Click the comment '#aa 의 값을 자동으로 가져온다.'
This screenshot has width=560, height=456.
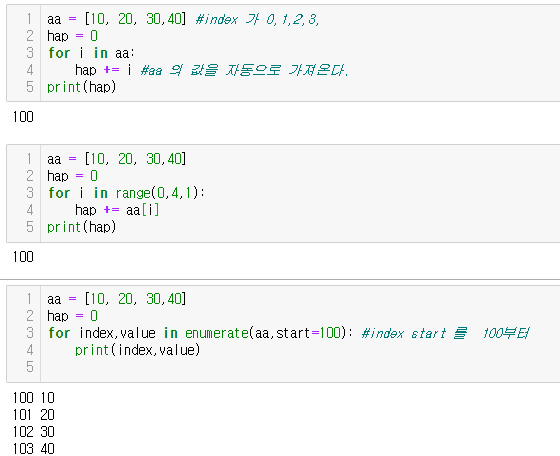tap(245, 70)
